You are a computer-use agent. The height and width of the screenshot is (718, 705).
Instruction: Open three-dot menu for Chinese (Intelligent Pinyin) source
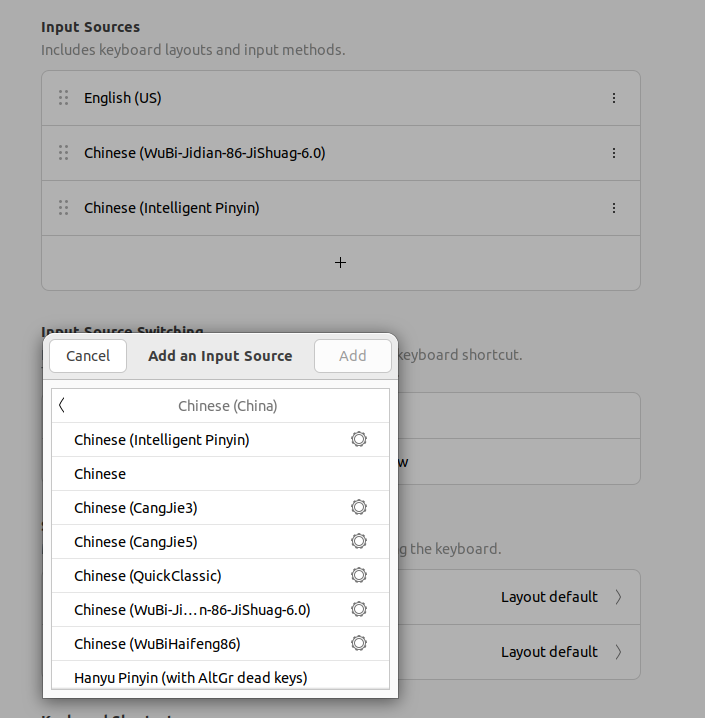click(613, 208)
